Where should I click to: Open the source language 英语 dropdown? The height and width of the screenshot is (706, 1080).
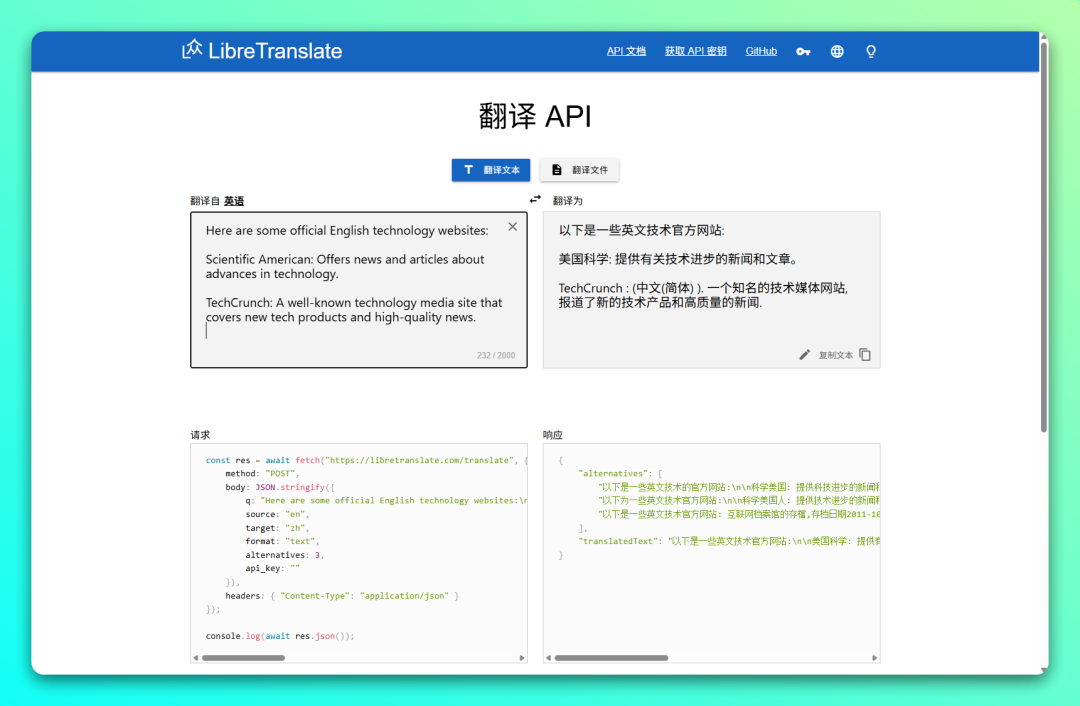pos(234,201)
